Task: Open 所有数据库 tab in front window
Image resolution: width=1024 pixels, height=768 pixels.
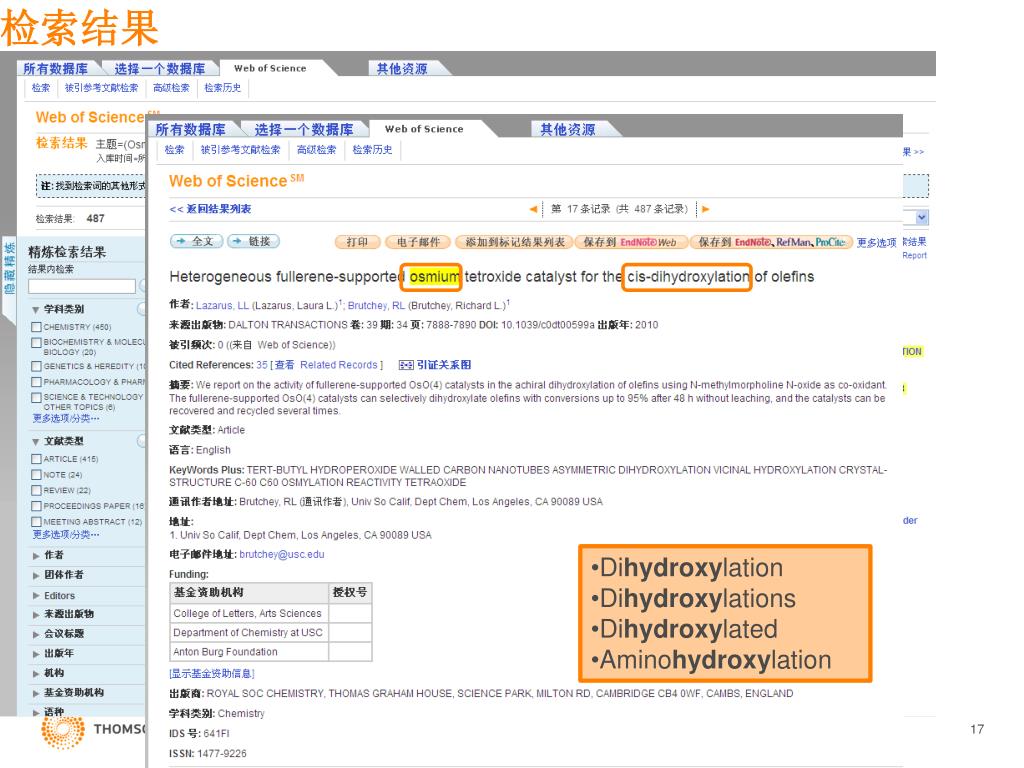Action: point(191,129)
